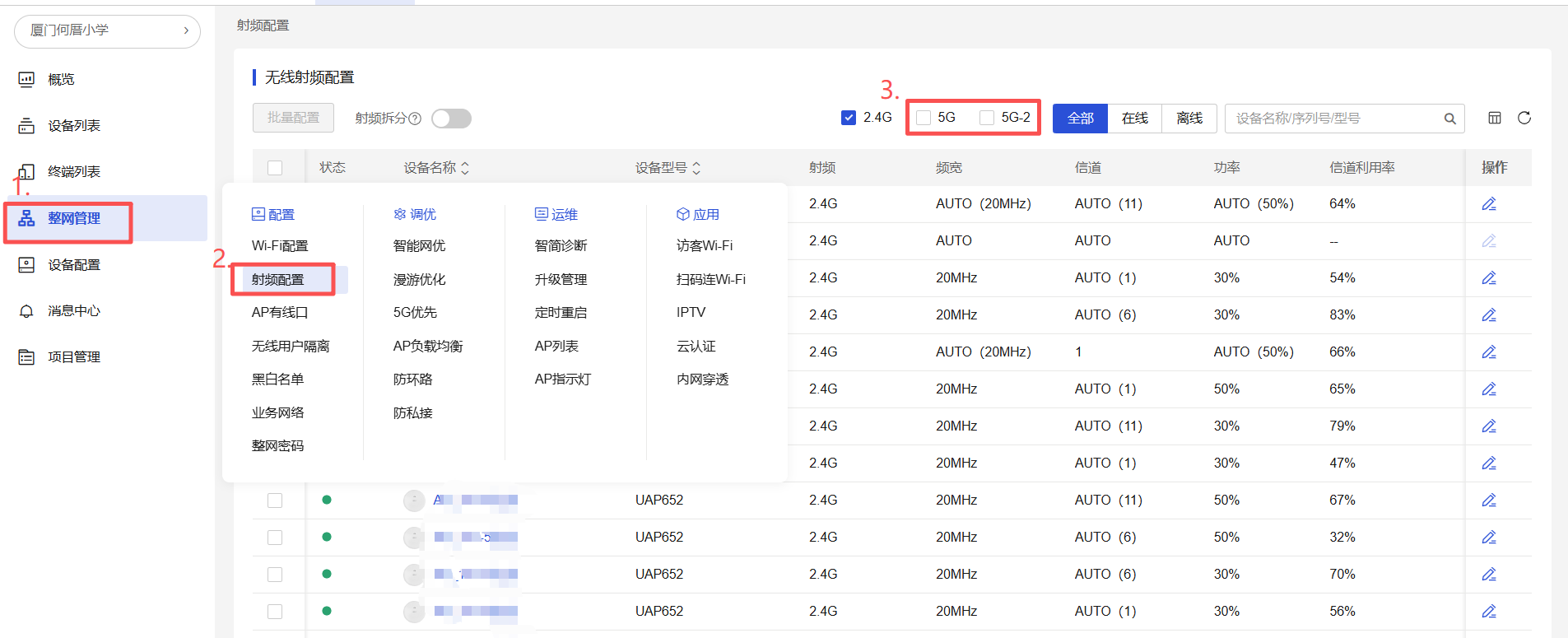Expand the 厦门何厝小学 project selector
Screen dimensions: 1568x638
(x=107, y=30)
